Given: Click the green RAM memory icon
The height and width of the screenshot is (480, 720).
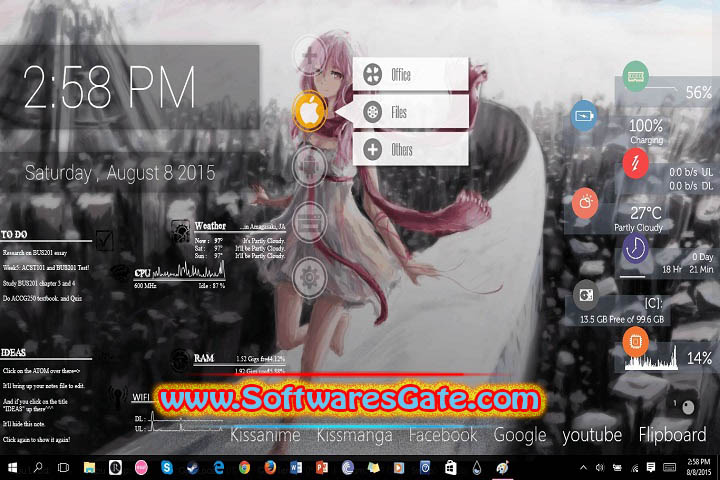Looking at the screenshot, I should pos(636,76).
